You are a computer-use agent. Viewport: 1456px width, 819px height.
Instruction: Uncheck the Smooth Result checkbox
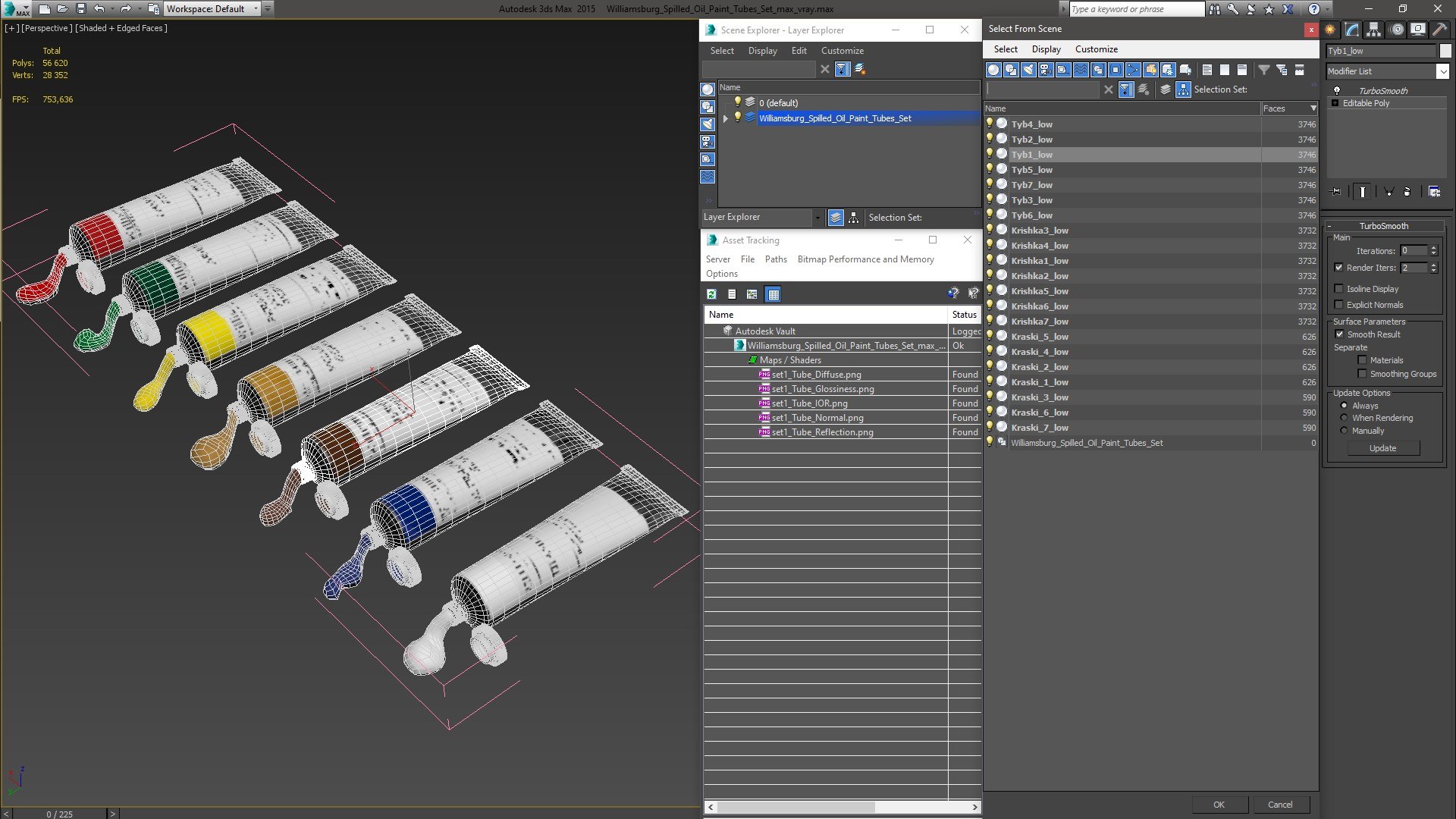point(1339,334)
